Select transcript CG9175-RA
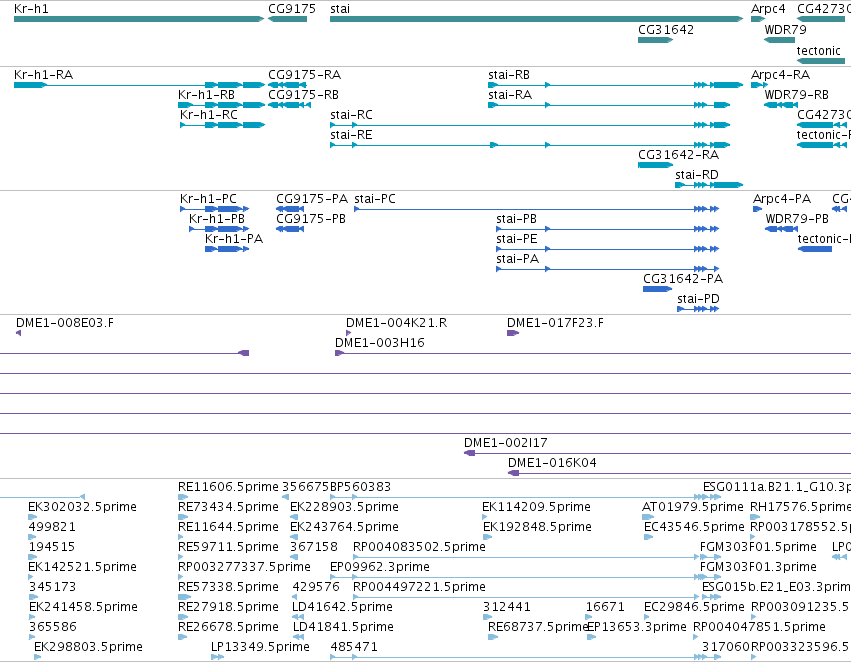The height and width of the screenshot is (662, 851). click(288, 85)
